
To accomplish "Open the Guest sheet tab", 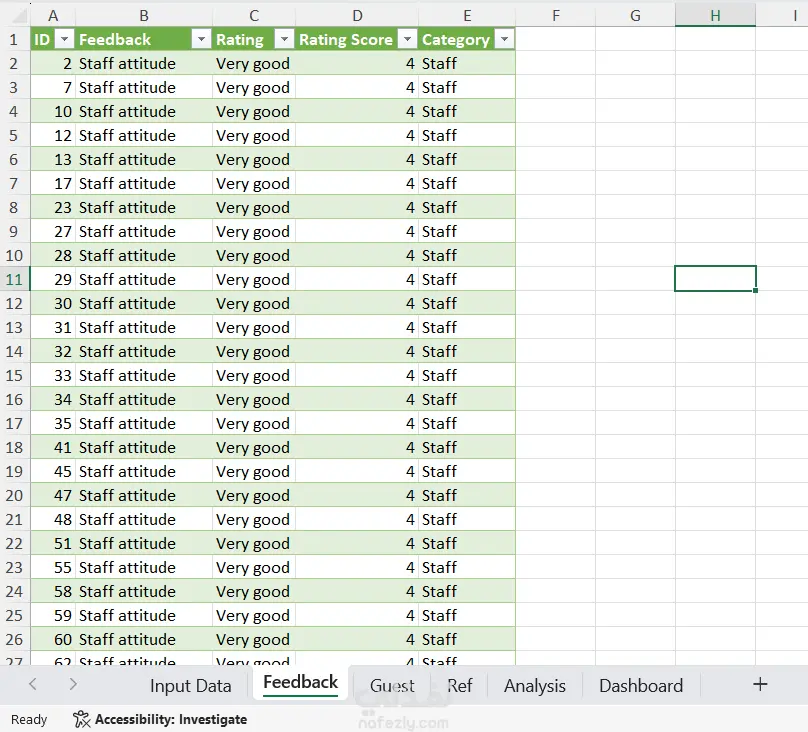I will tap(392, 686).
